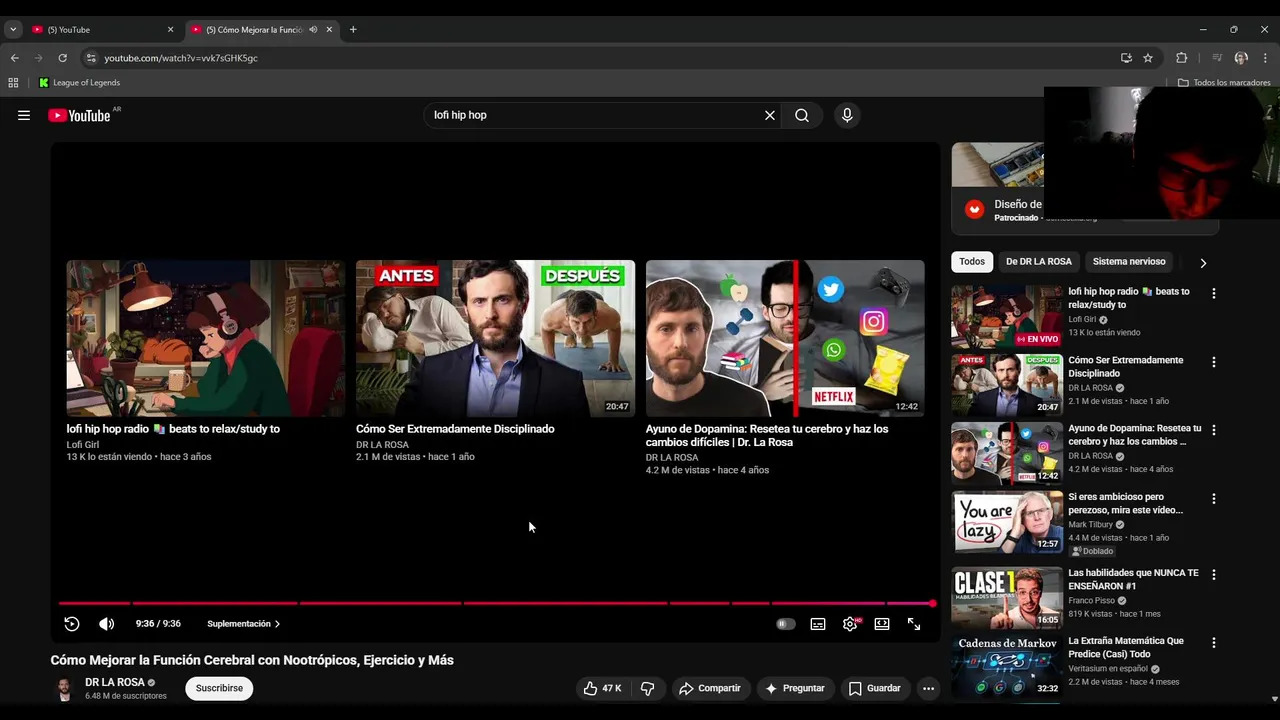Image resolution: width=1280 pixels, height=720 pixels.
Task: Install app icon in address bar
Action: pyautogui.click(x=1126, y=58)
